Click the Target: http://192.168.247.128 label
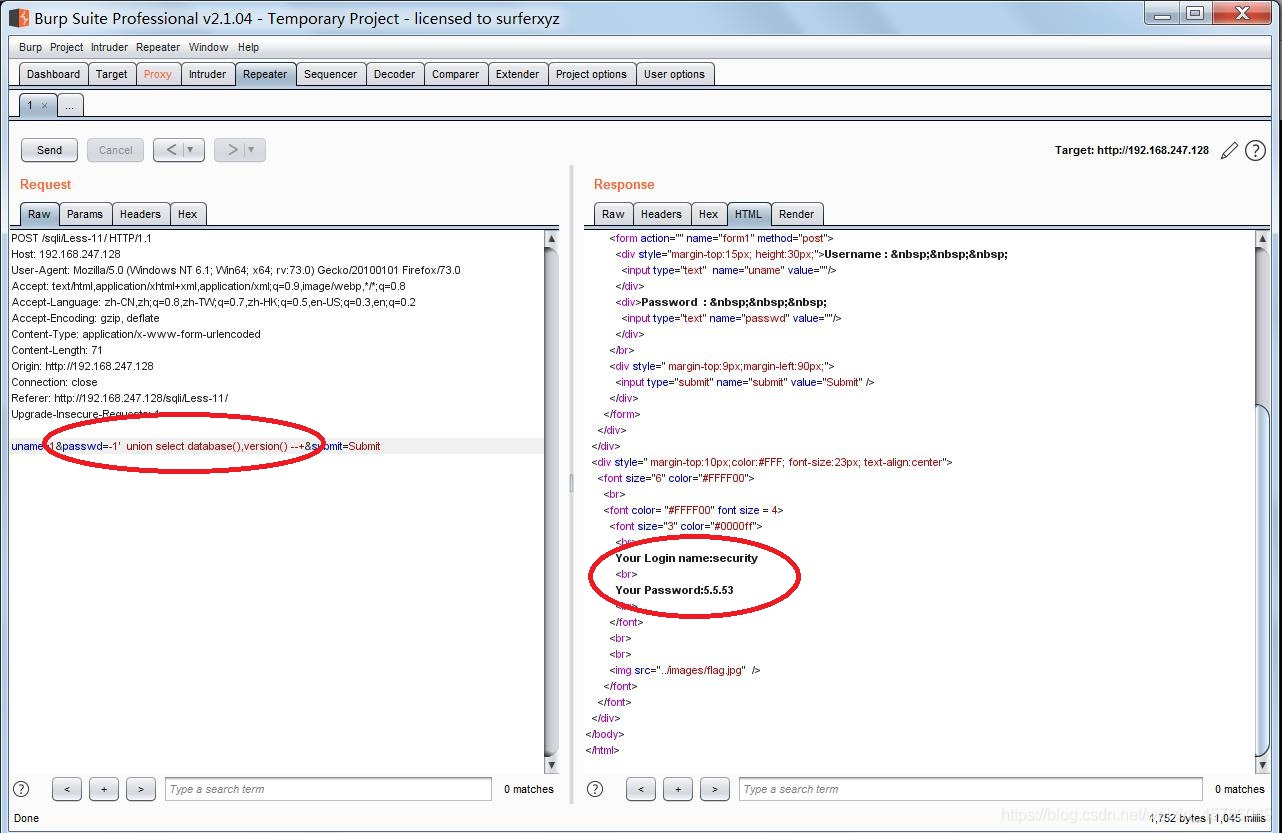1282x833 pixels. tap(1131, 150)
